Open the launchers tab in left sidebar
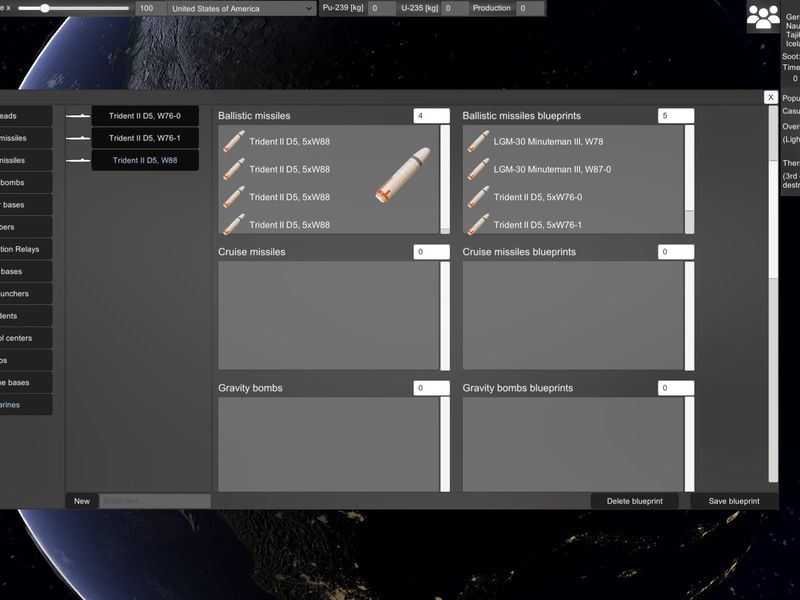 (26, 293)
